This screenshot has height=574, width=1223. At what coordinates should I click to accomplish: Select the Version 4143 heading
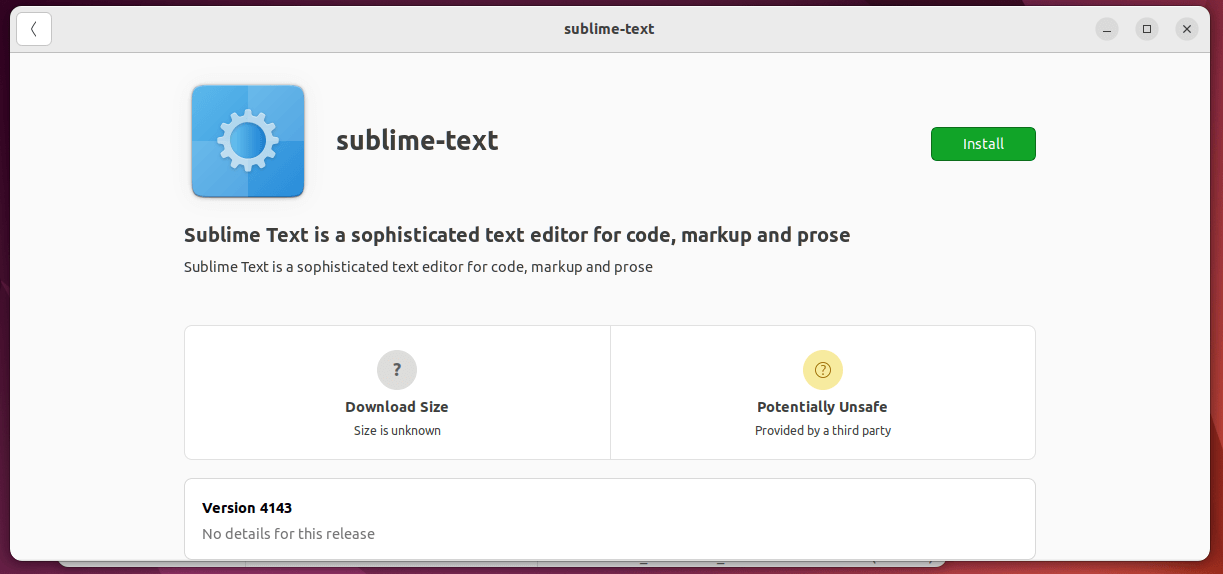point(247,508)
